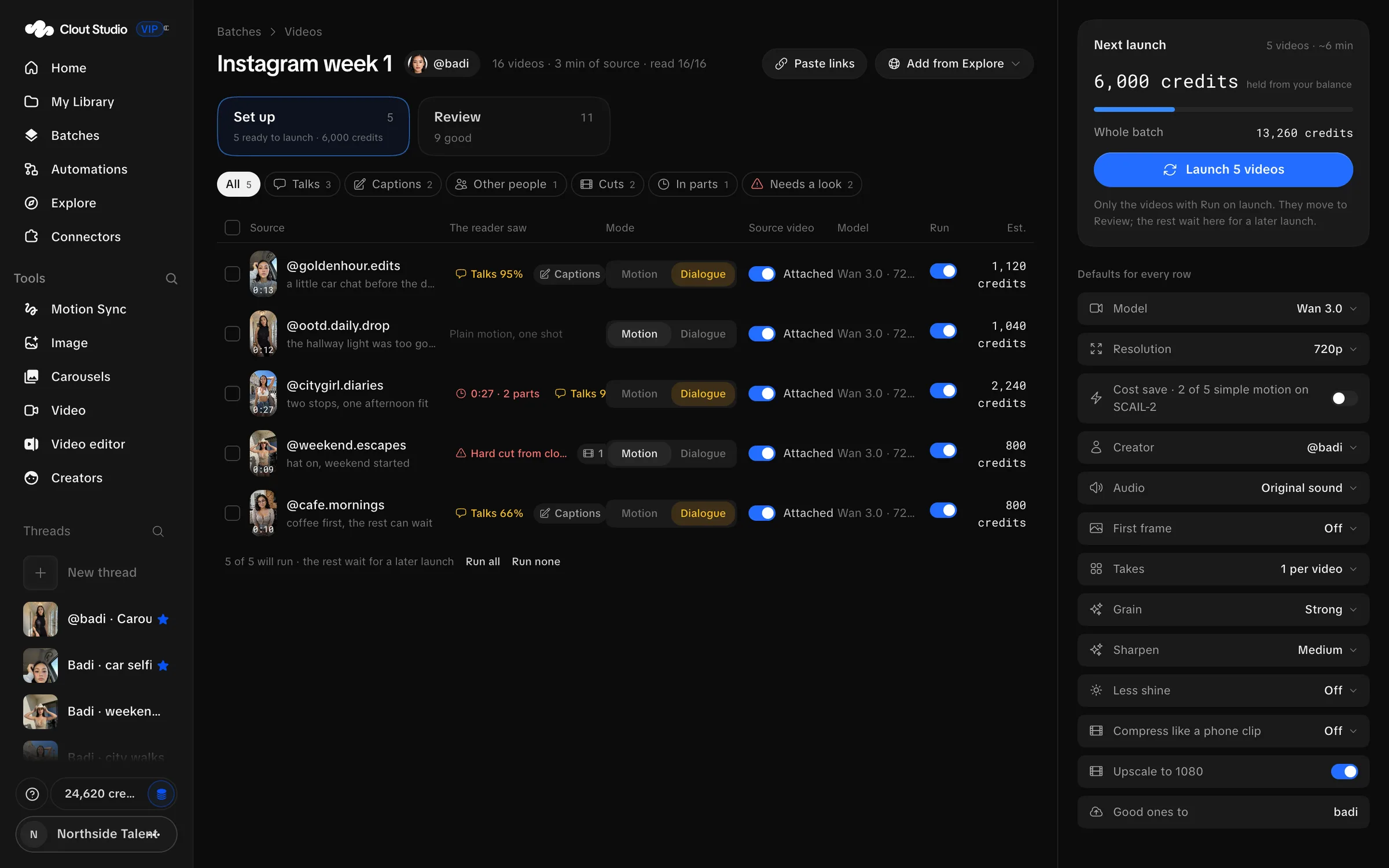1389x868 pixels.
Task: Turn off Upscale to 1080 toggle
Action: tap(1344, 771)
